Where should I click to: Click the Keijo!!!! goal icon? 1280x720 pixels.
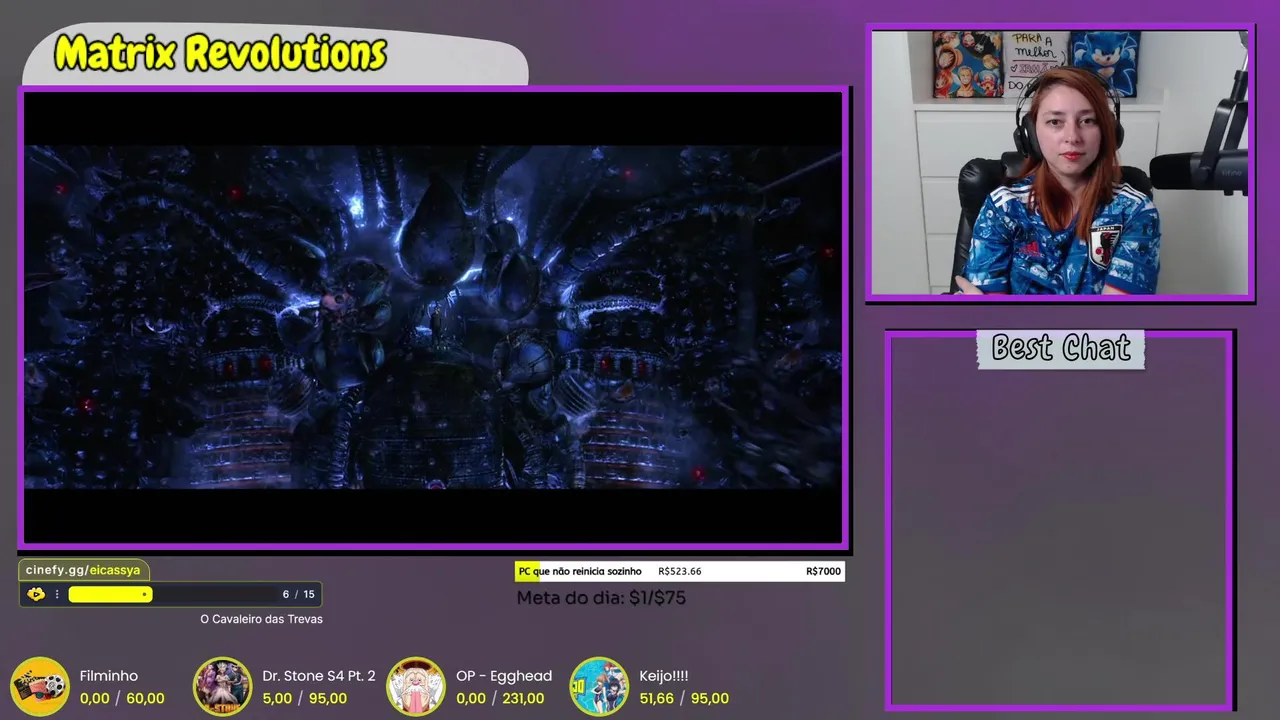pos(598,686)
